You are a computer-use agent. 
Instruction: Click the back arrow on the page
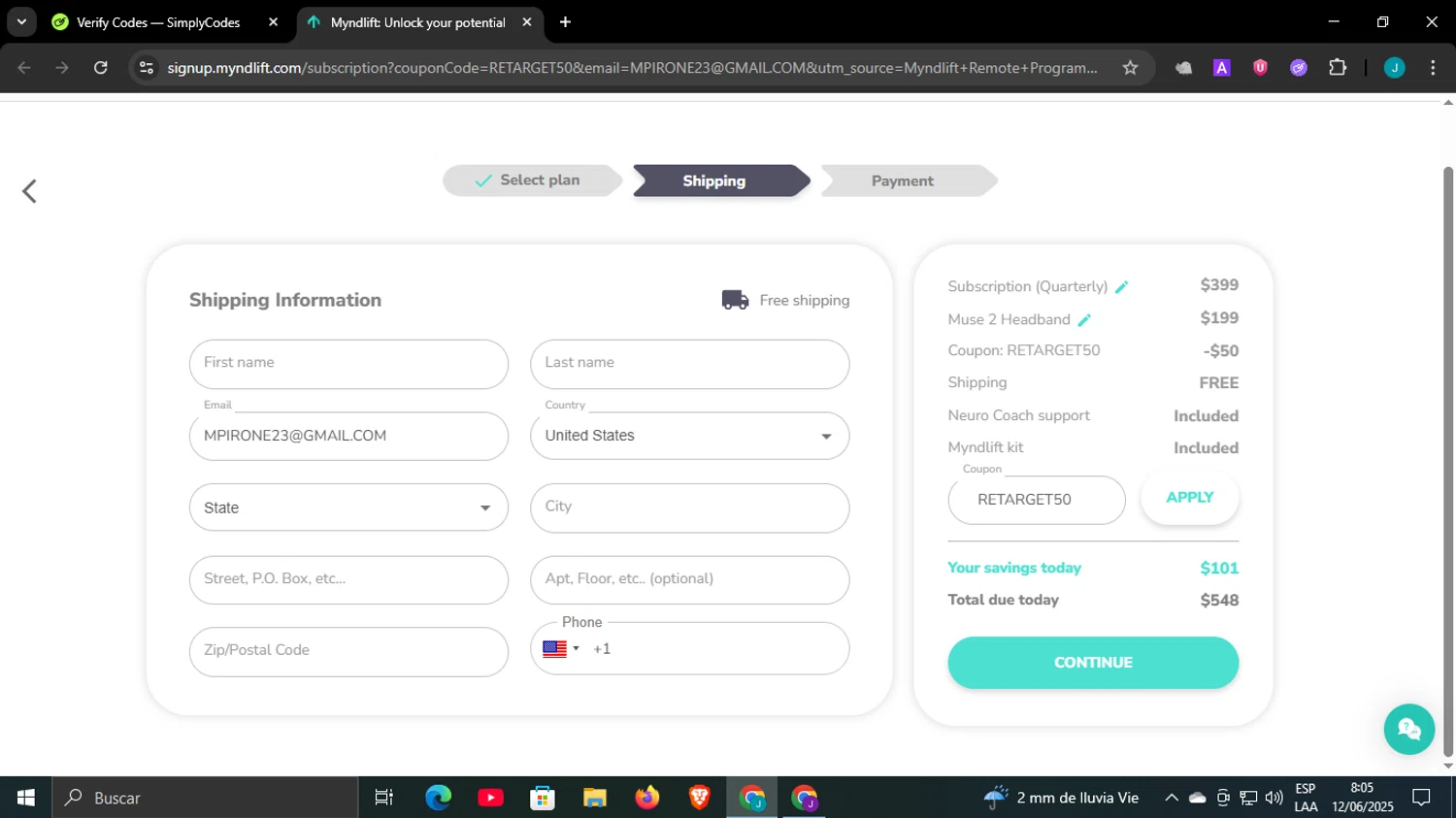point(29,191)
